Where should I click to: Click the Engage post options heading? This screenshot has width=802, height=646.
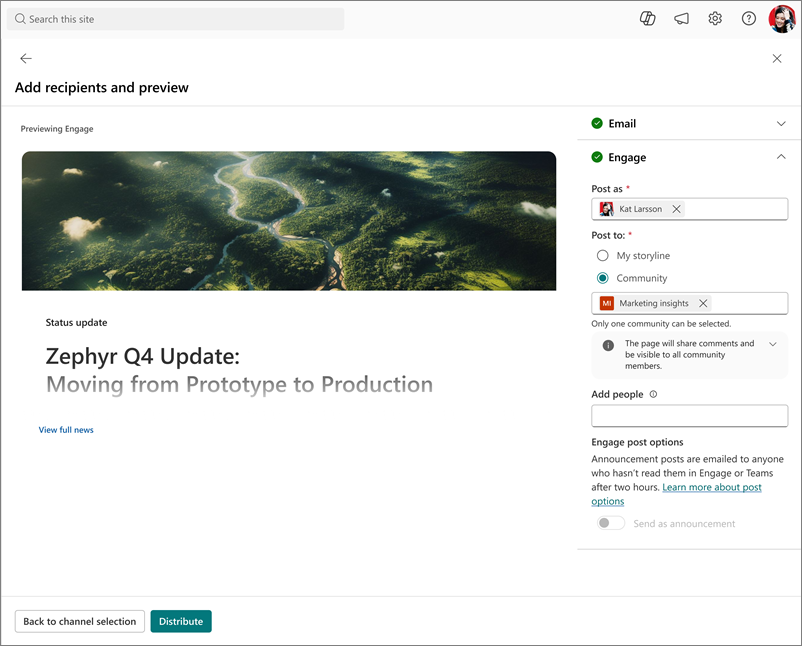[x=637, y=442]
